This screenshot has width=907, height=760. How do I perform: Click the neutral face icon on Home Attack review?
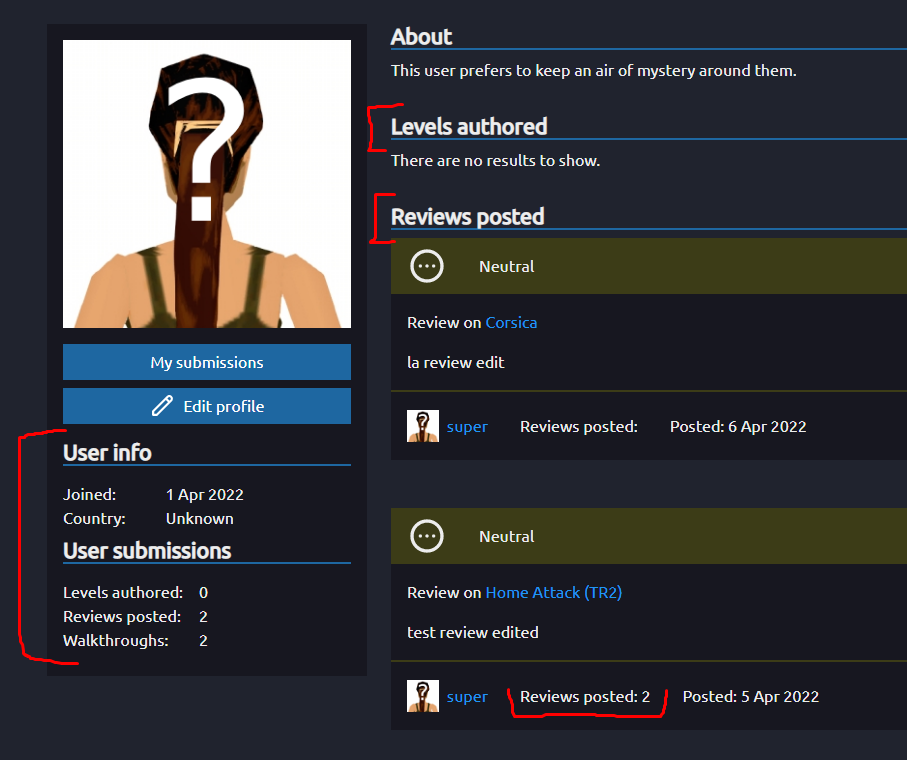(x=426, y=536)
